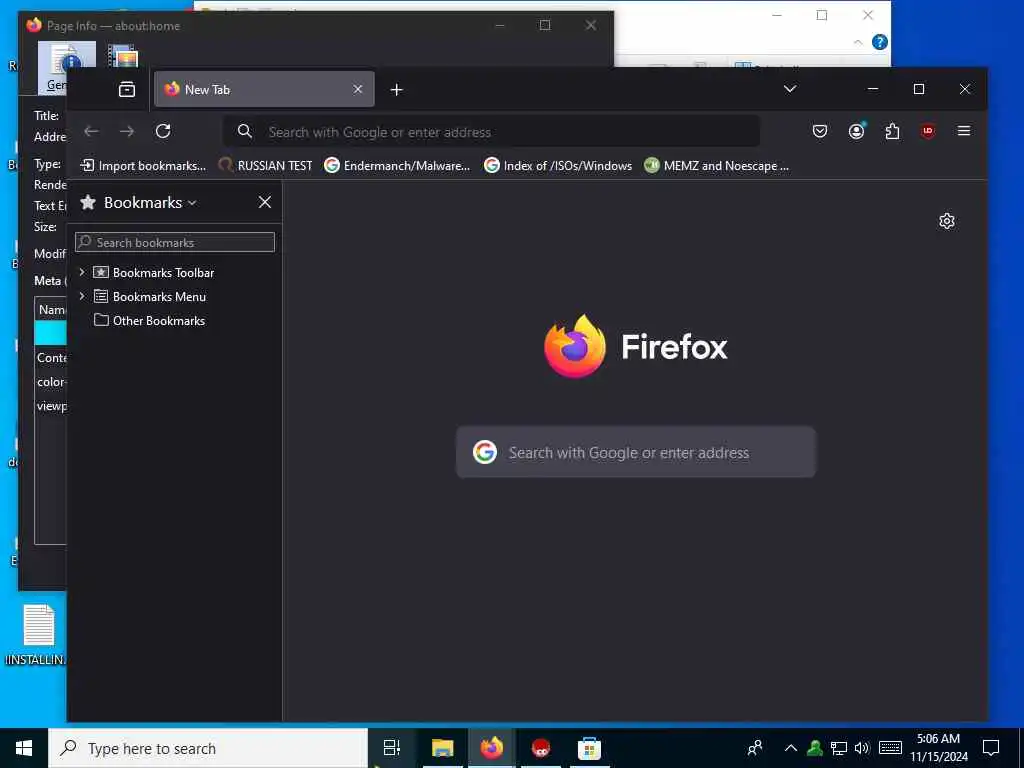Switch to Firefox on the taskbar
The height and width of the screenshot is (768, 1024).
pos(492,748)
